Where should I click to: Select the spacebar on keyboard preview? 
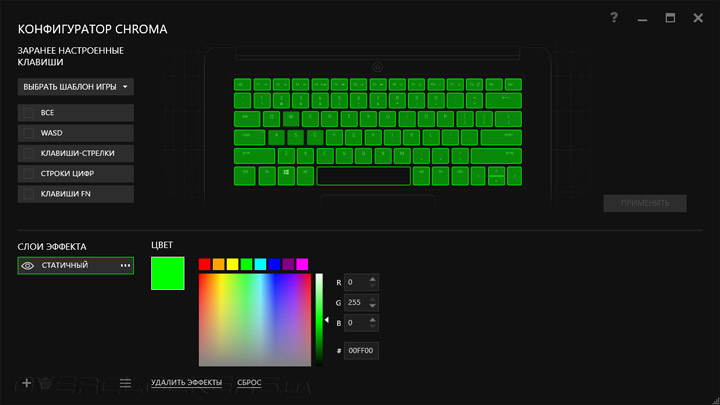tap(363, 176)
